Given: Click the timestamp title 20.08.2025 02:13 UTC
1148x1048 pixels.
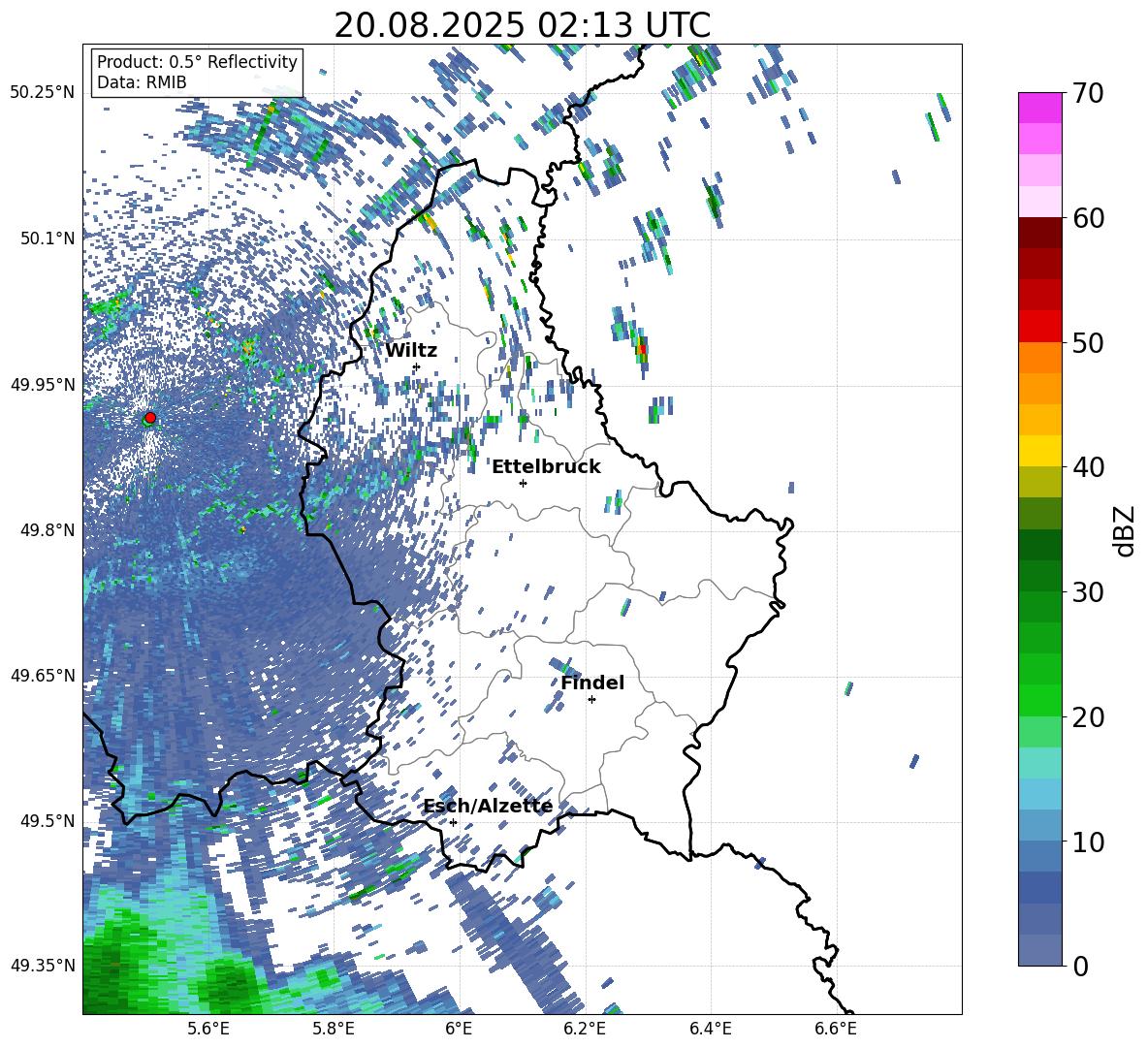Looking at the screenshot, I should pos(522,25).
